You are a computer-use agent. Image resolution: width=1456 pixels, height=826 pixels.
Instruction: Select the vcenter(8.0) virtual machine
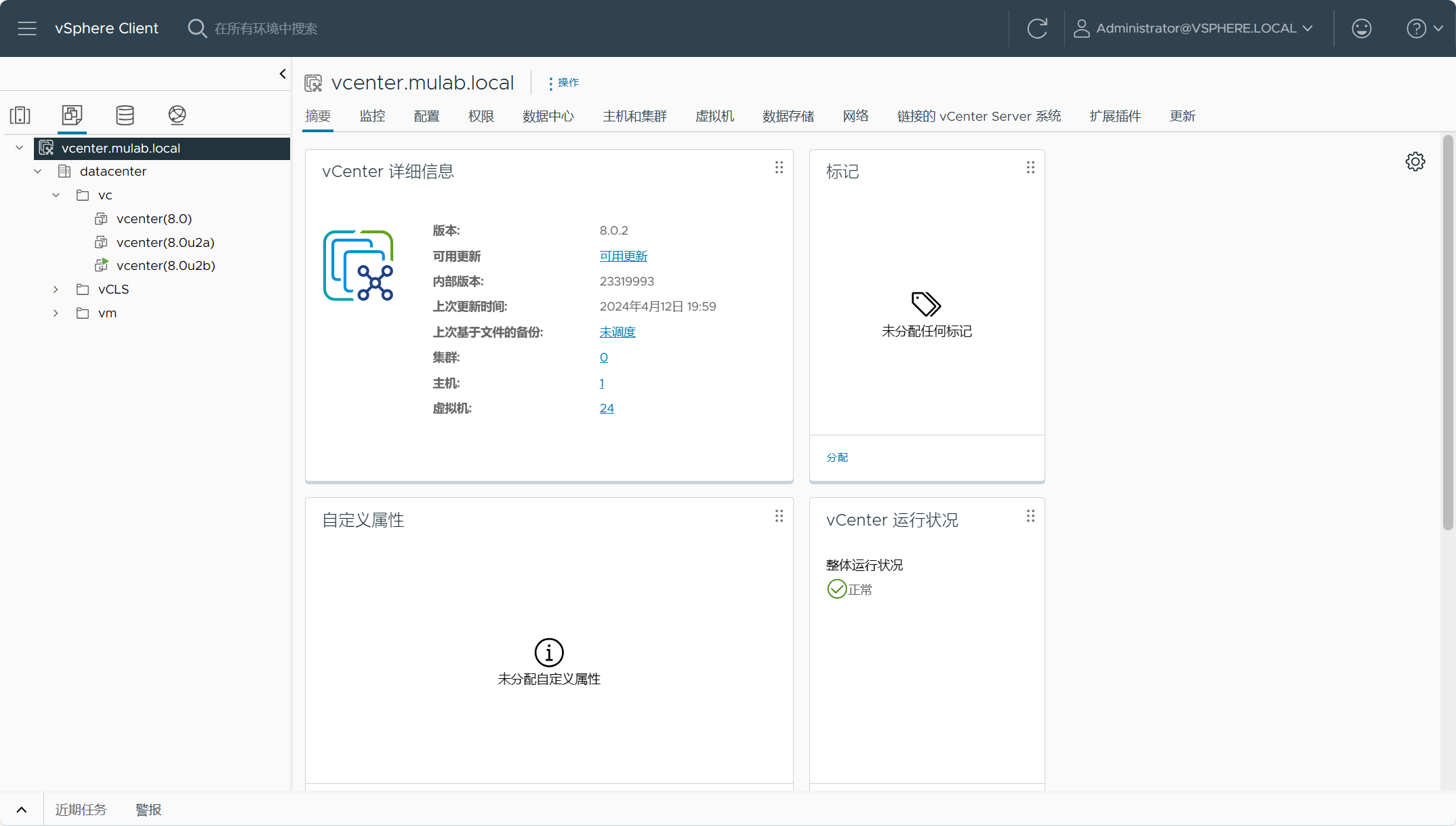(x=154, y=219)
